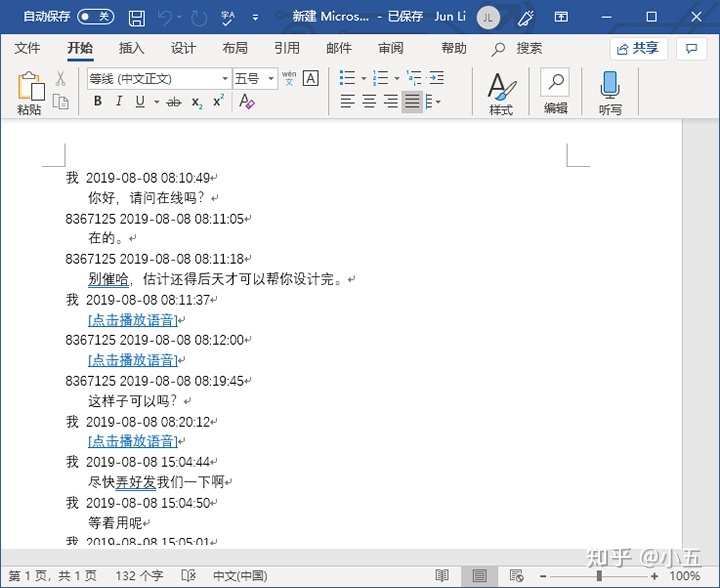
Task: Switch to the 邮件 tab
Action: pos(339,48)
